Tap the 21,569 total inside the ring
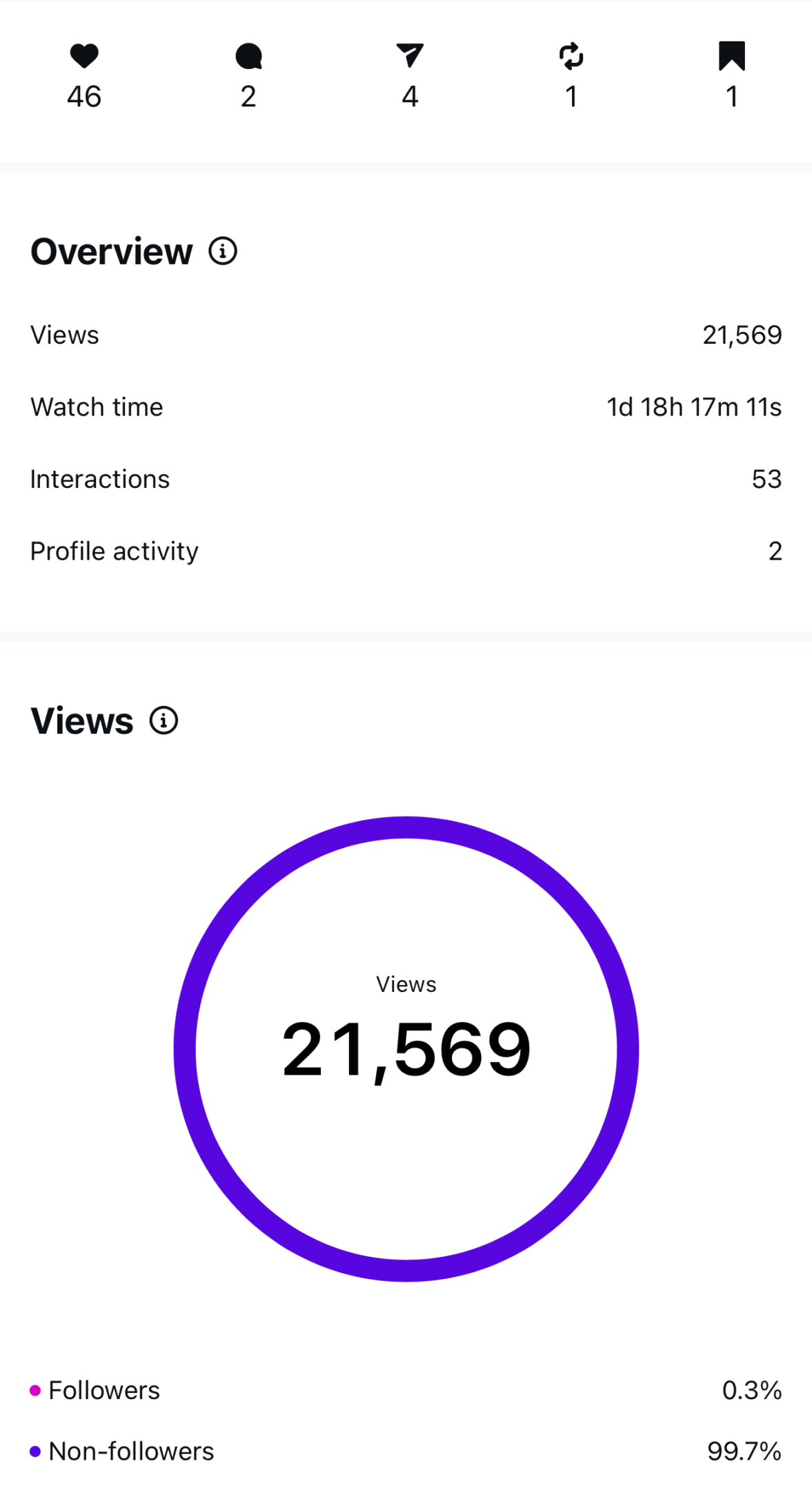 [406, 1049]
